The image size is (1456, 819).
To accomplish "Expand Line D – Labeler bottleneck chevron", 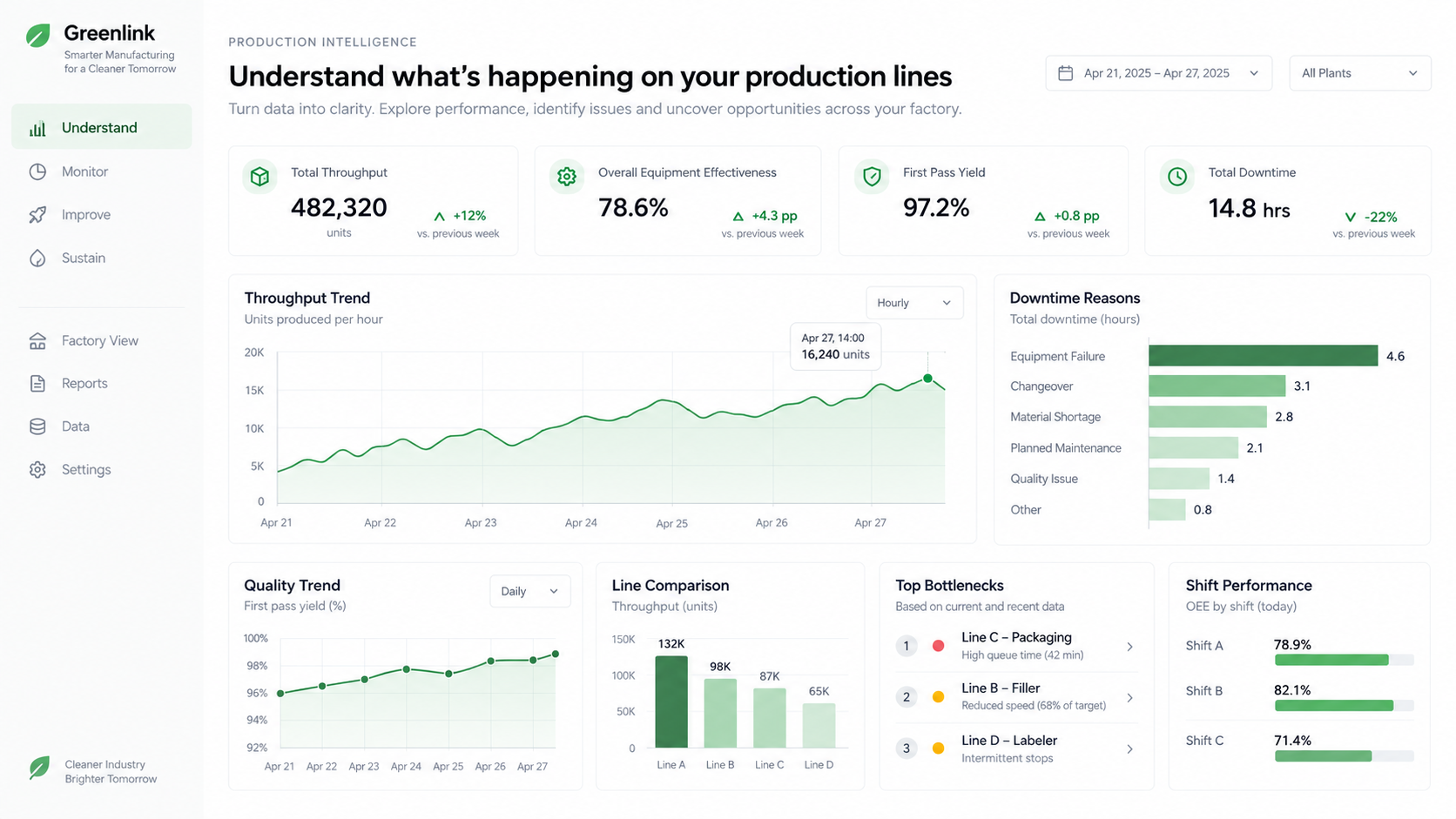I will click(x=1129, y=749).
